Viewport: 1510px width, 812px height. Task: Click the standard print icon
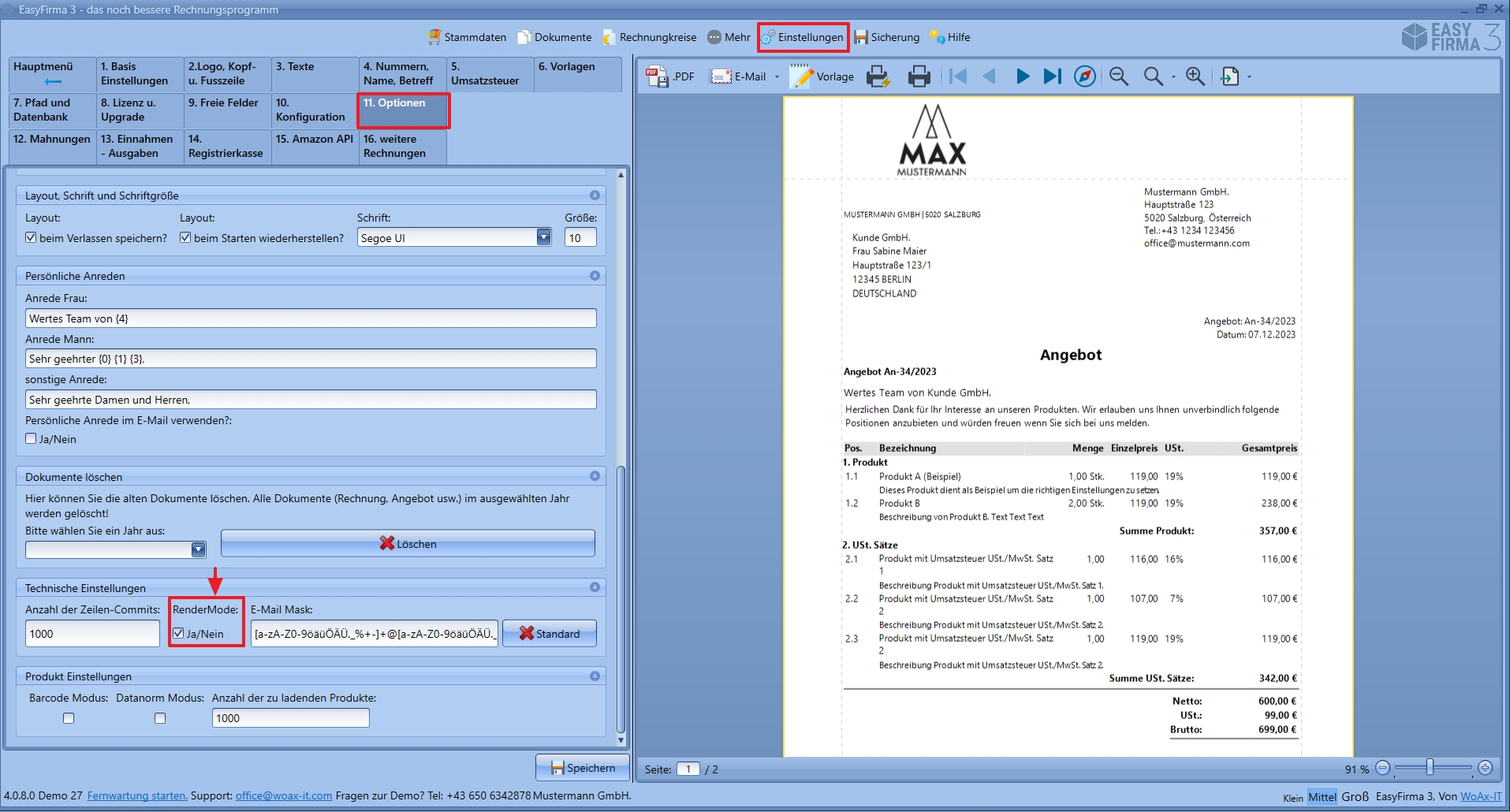point(919,76)
